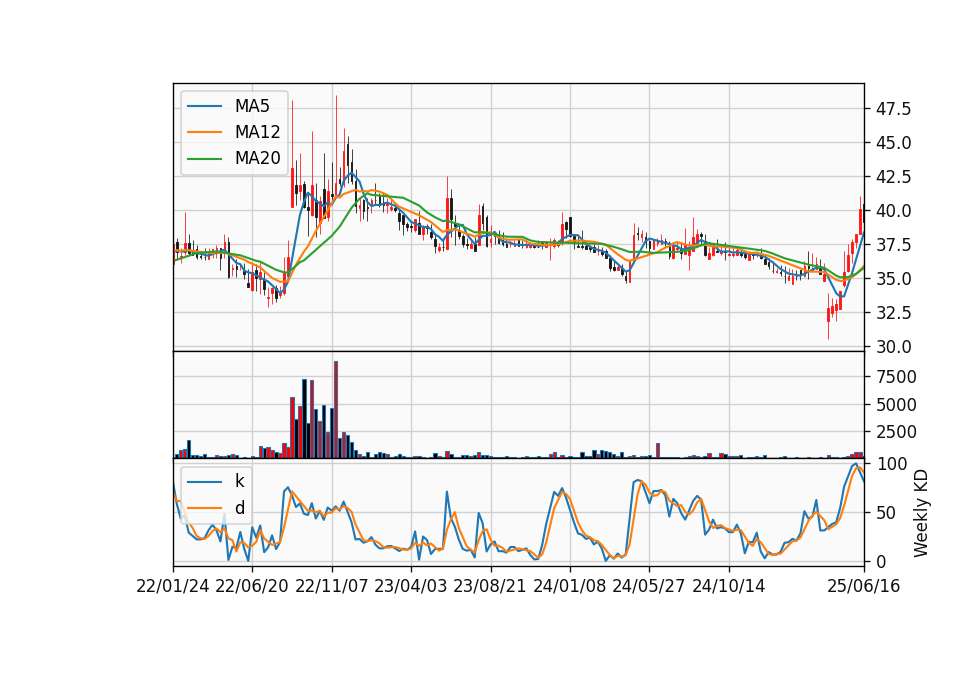Click the 22/11/07 date tick label
Screen dimensions: 960x690
(x=332, y=586)
